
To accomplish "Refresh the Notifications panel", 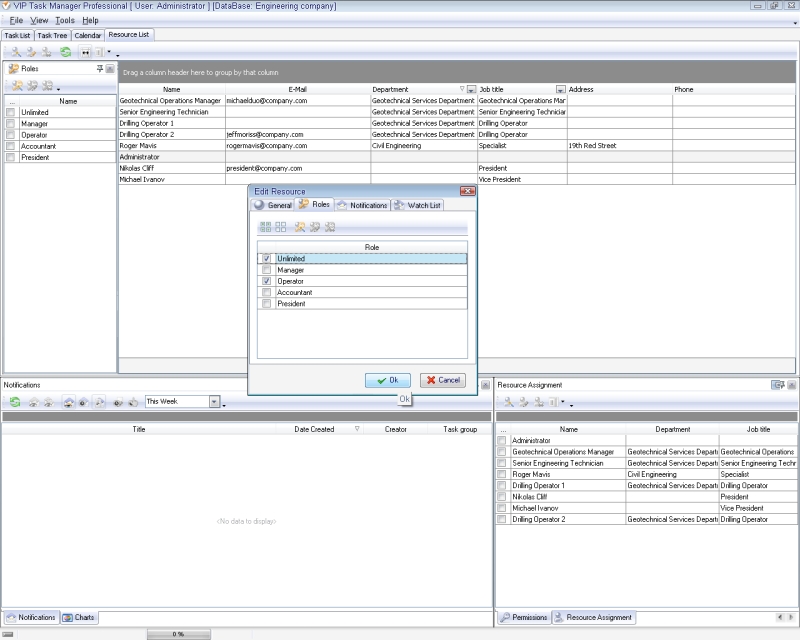I will coord(15,402).
